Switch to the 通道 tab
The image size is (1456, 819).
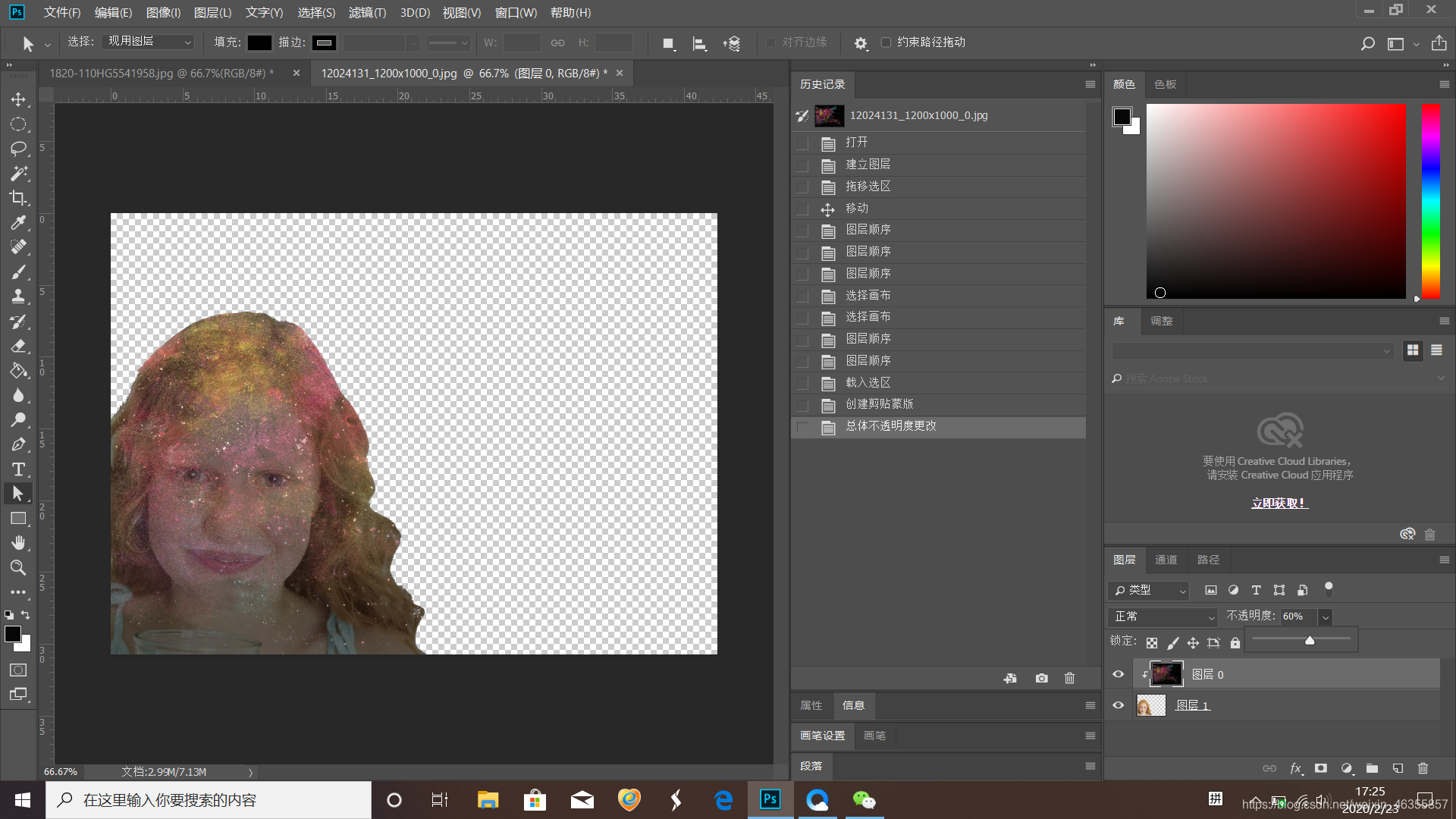1166,560
